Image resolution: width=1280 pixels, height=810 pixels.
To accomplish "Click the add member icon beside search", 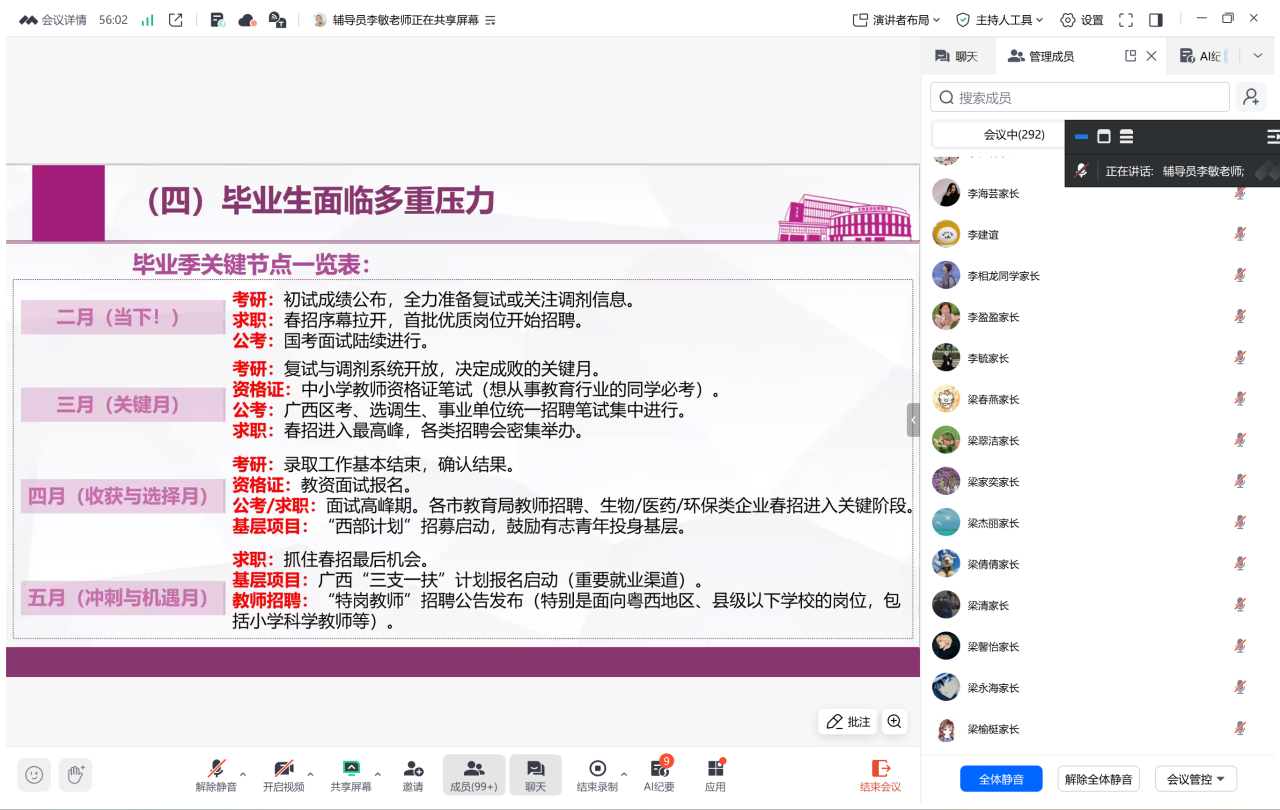I will pos(1250,97).
